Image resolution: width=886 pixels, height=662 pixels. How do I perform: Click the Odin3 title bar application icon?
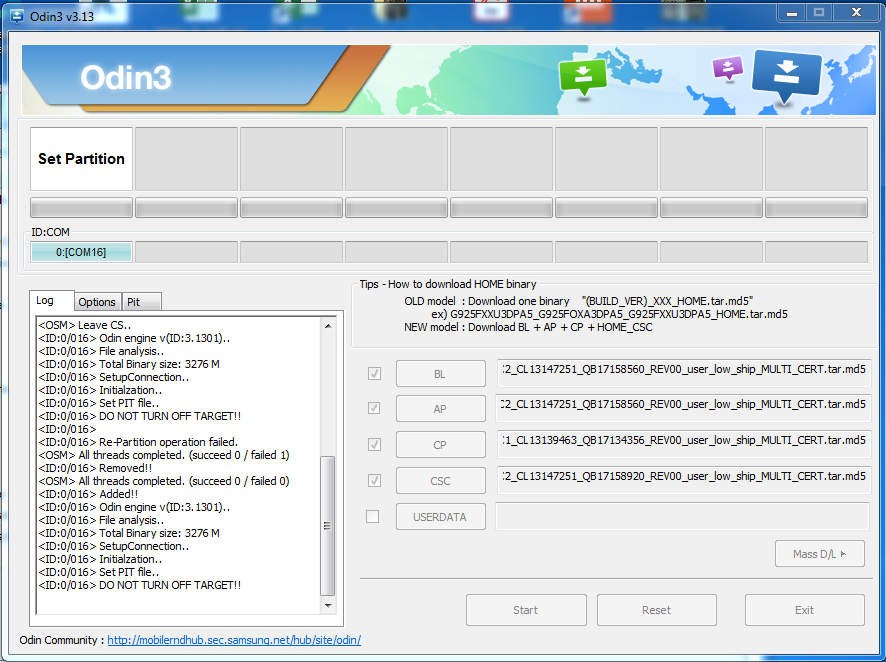pyautogui.click(x=16, y=16)
